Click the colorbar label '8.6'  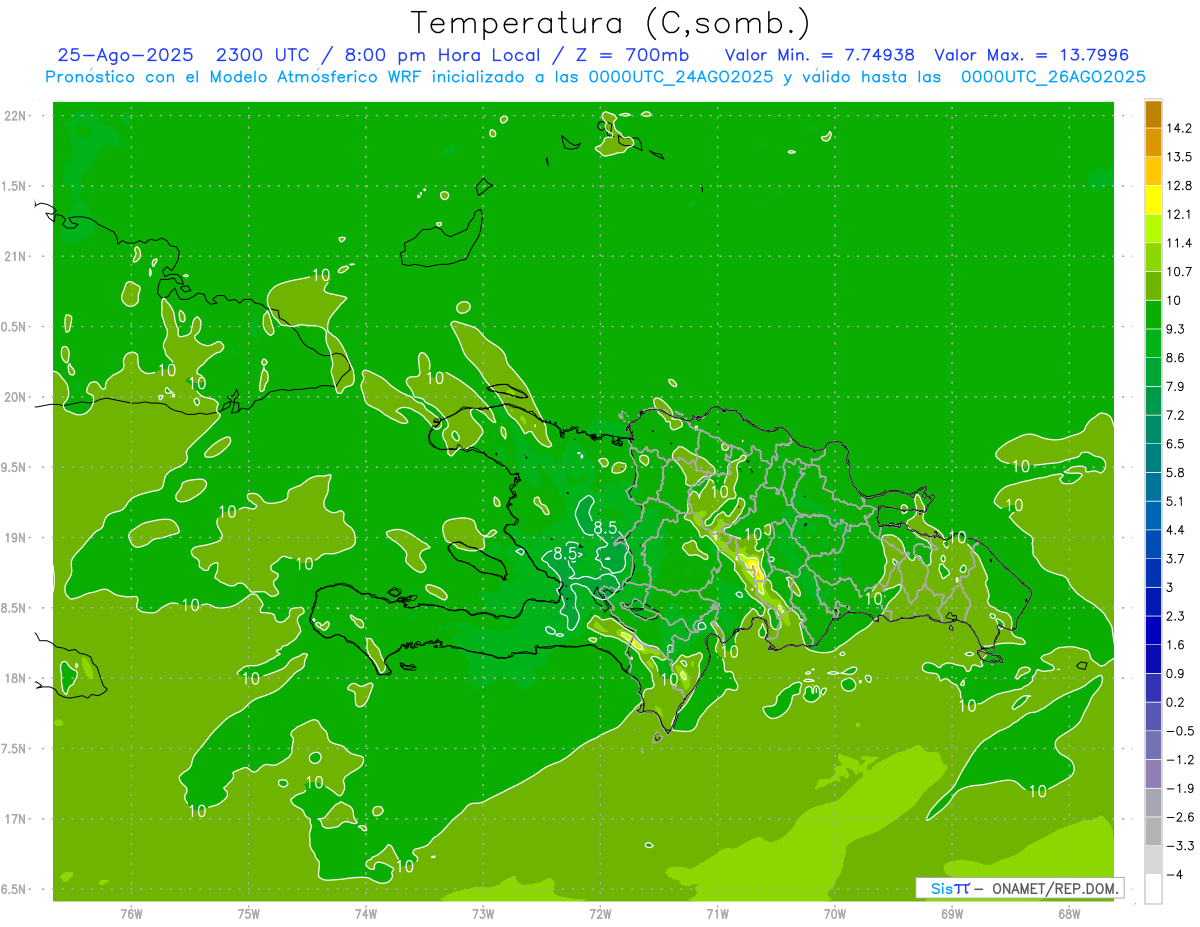click(1175, 358)
